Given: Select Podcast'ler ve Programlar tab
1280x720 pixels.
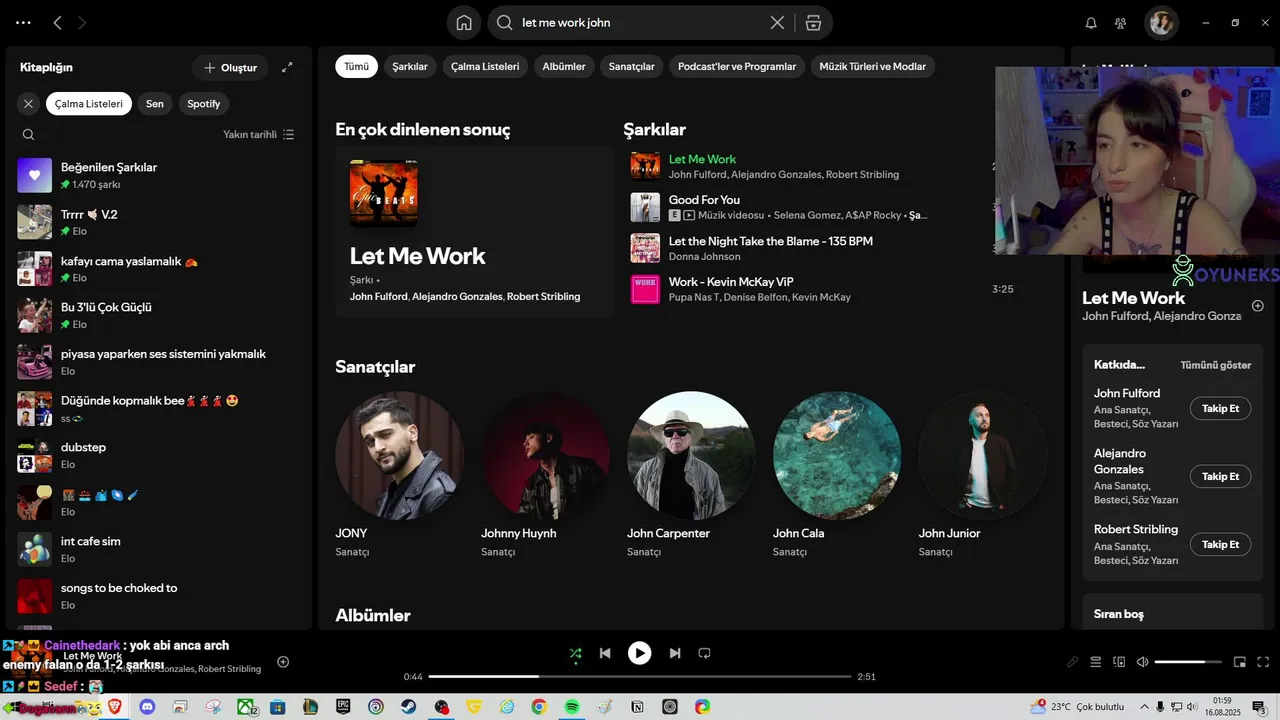Looking at the screenshot, I should (737, 66).
